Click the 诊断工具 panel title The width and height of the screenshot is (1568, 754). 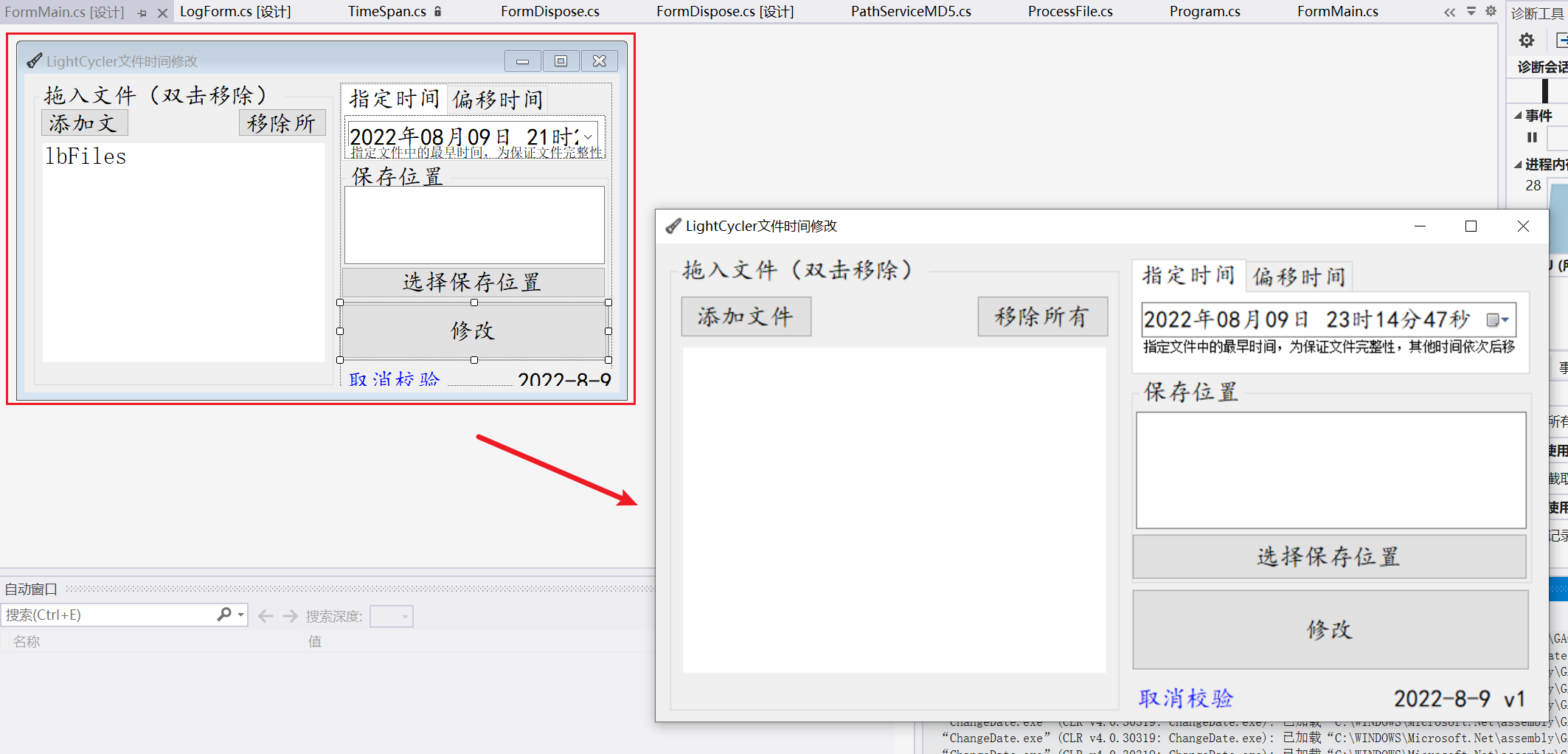click(x=1538, y=13)
